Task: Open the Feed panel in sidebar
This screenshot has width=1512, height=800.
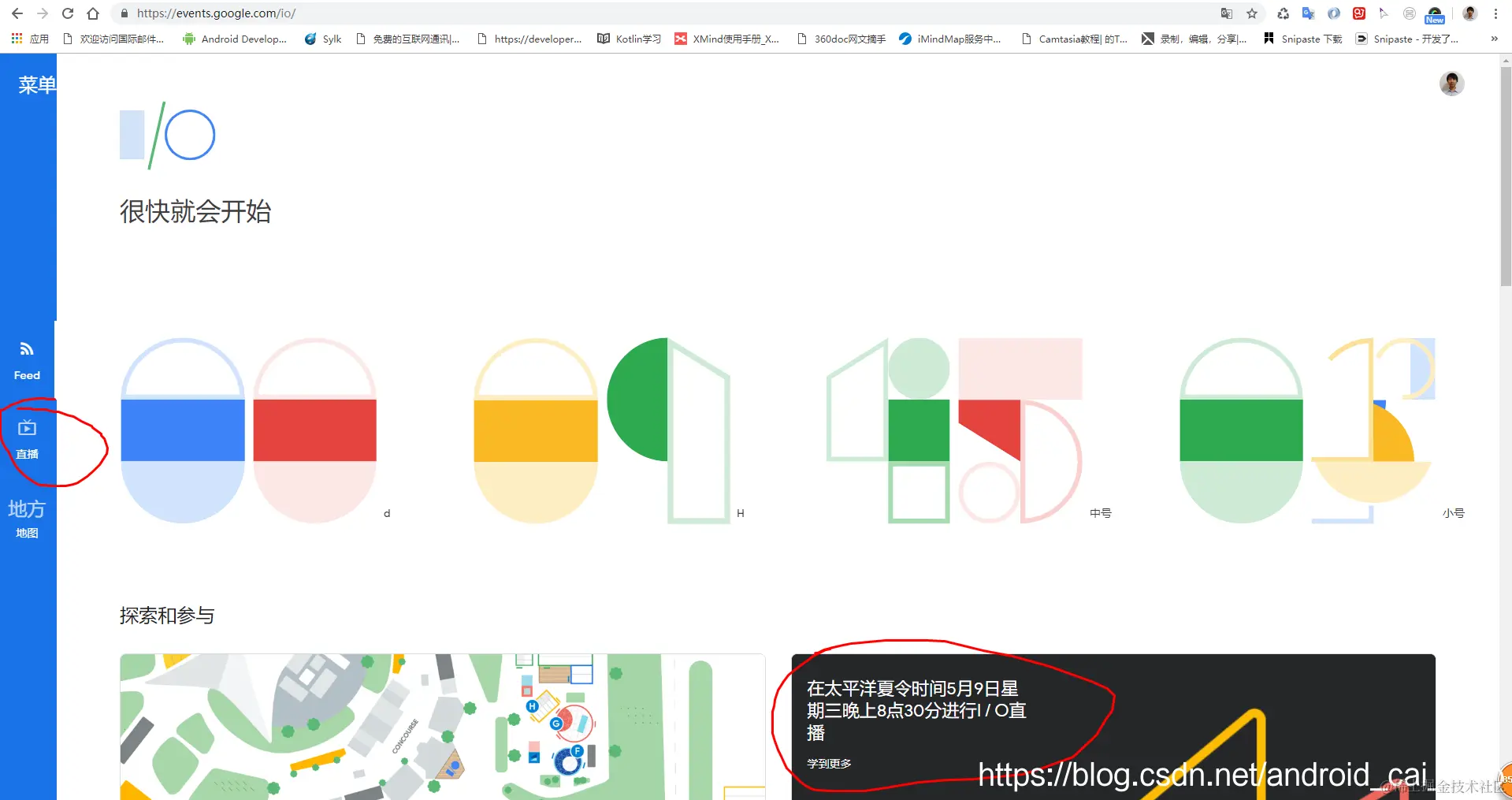Action: (26, 359)
